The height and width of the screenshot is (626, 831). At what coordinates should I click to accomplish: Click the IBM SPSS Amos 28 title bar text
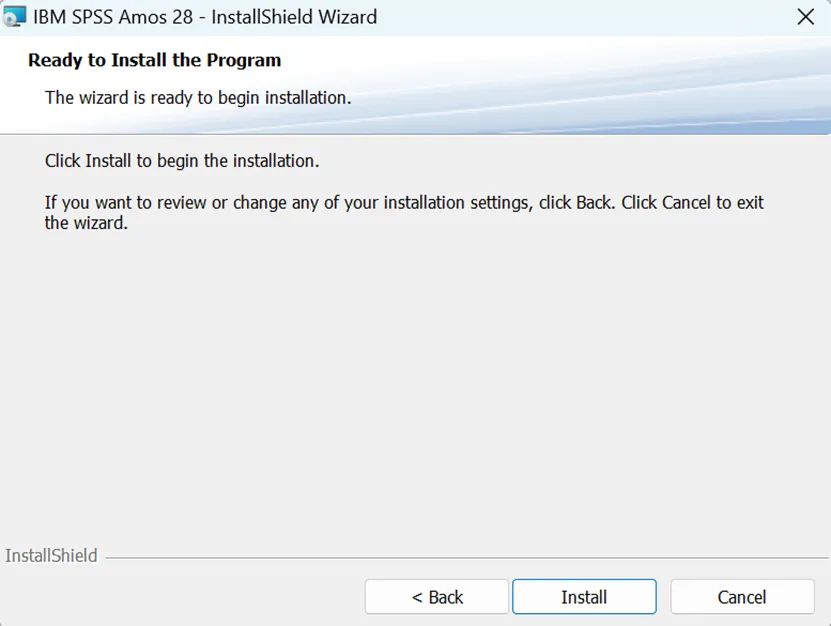point(113,17)
